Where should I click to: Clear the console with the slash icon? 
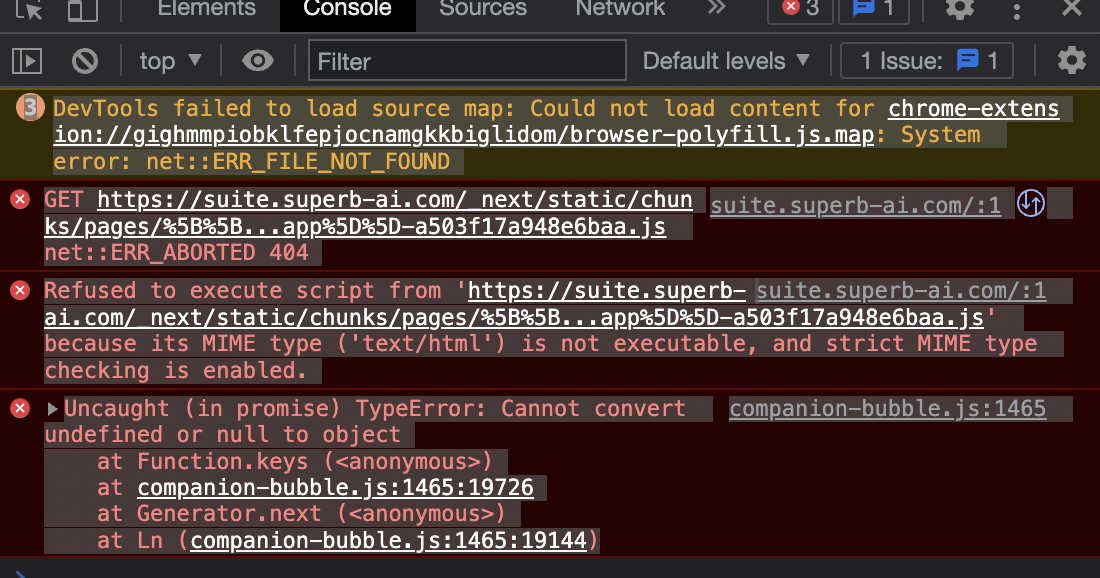[x=85, y=61]
